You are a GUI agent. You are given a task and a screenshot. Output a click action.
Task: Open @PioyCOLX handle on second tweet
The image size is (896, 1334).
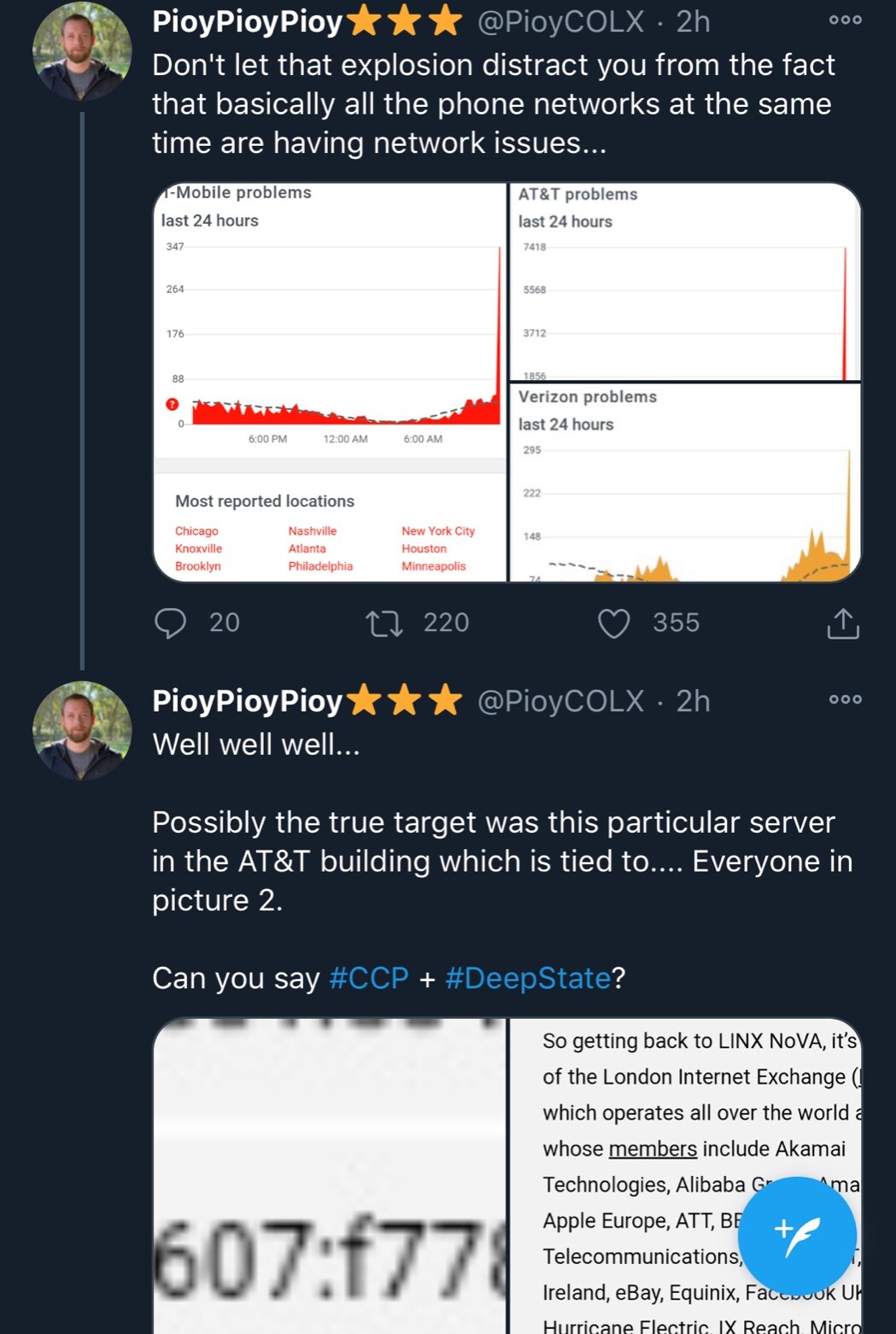pyautogui.click(x=560, y=701)
